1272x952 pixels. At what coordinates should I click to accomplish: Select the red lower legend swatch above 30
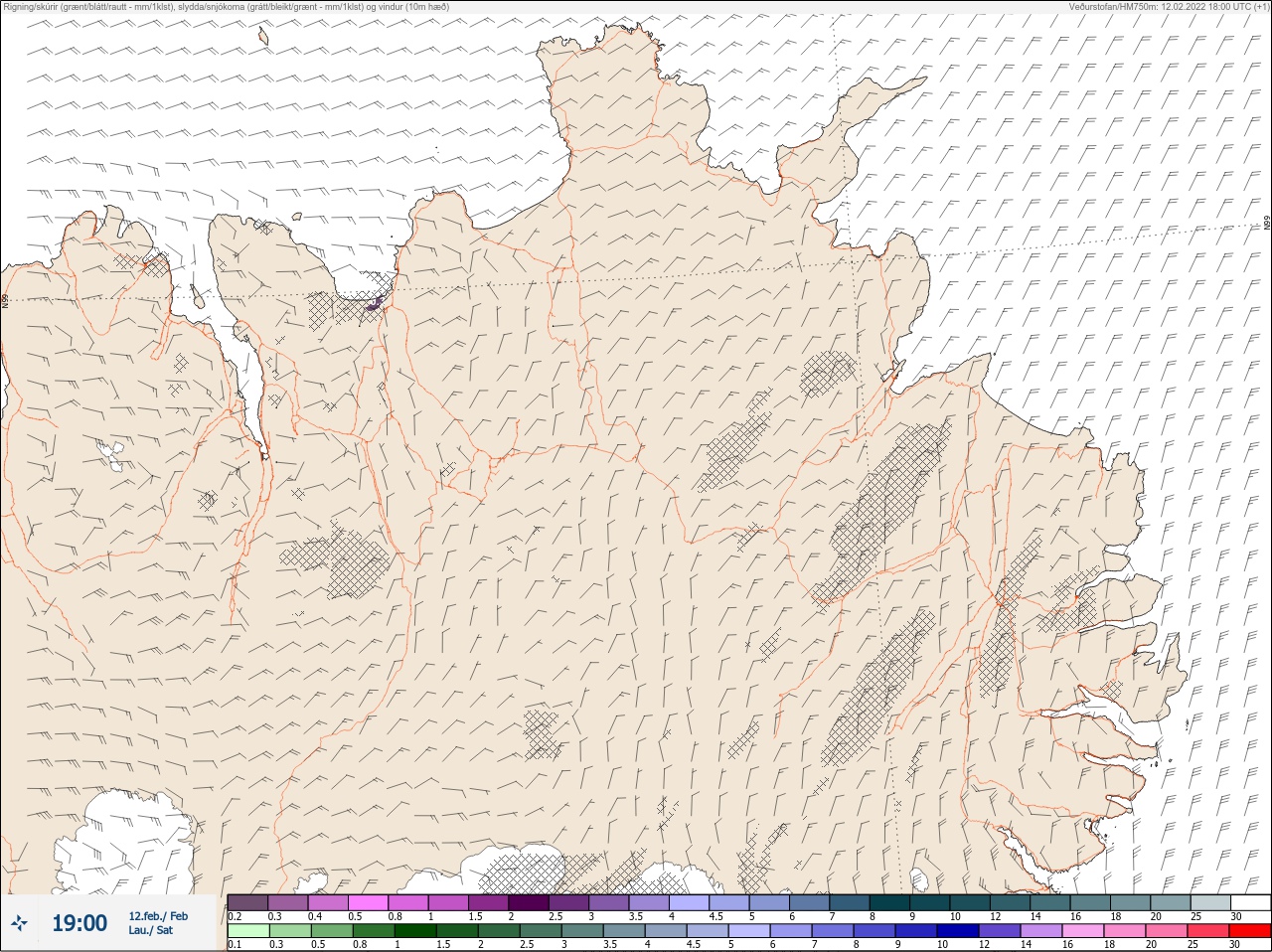tap(1249, 931)
